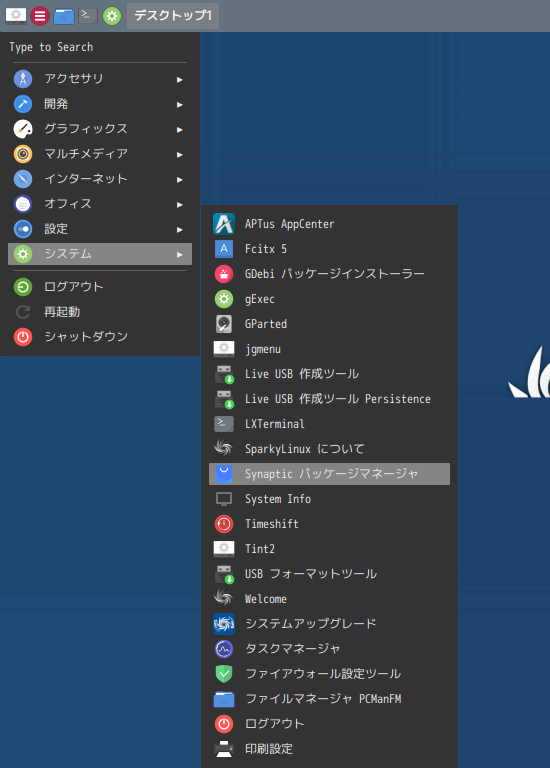Expand the アクセサリ submenu arrow

tap(180, 79)
